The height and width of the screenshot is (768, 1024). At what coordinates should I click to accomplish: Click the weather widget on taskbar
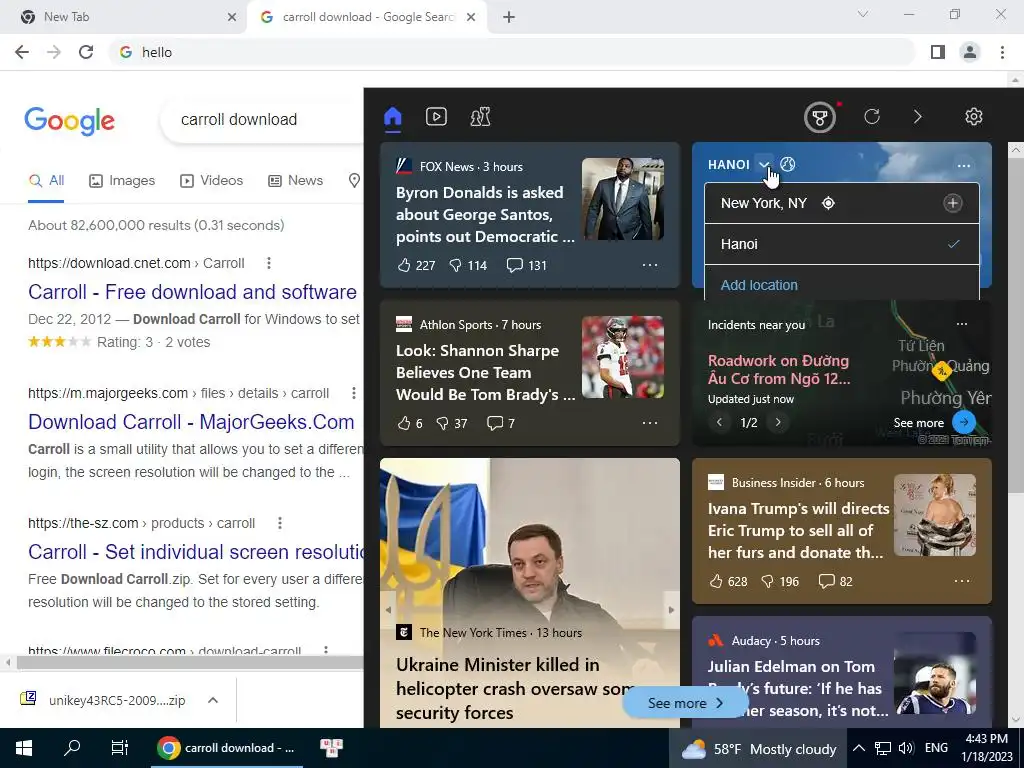click(758, 748)
